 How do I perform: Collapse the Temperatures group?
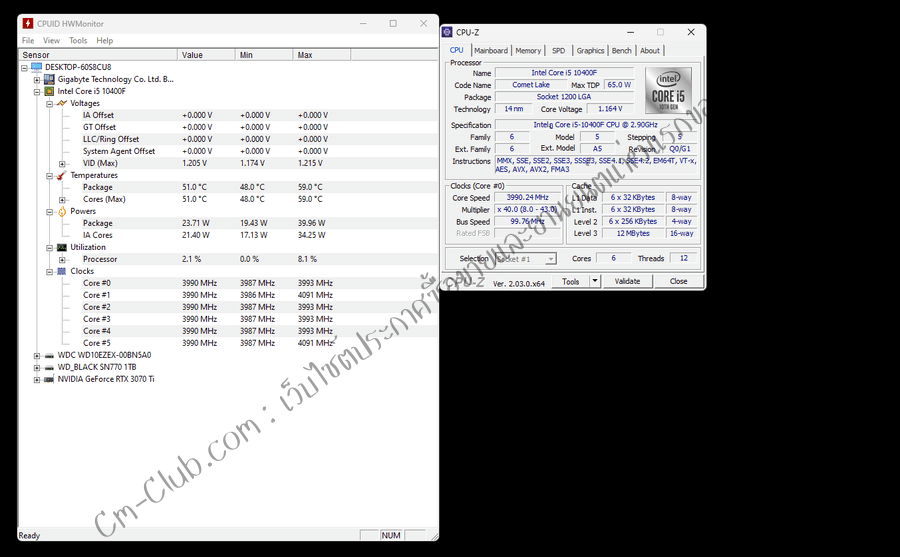point(49,176)
